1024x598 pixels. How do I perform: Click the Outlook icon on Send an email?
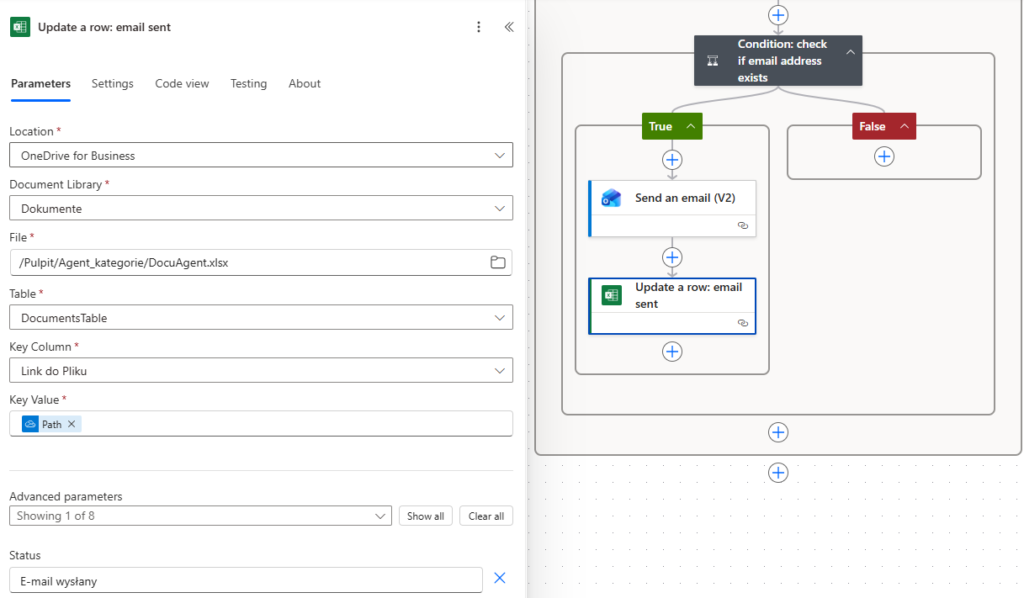click(611, 198)
